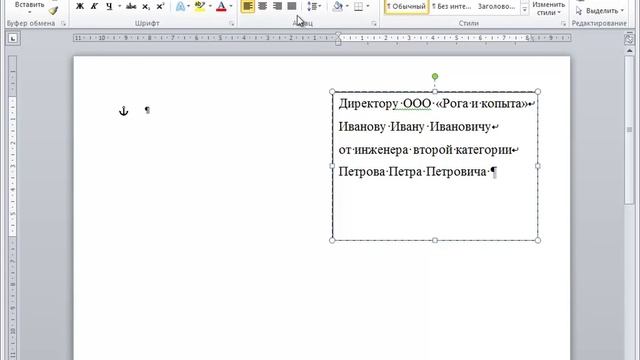The image size is (640, 360).
Task: Open the Шрифт dialog launcher
Action: pyautogui.click(x=231, y=24)
